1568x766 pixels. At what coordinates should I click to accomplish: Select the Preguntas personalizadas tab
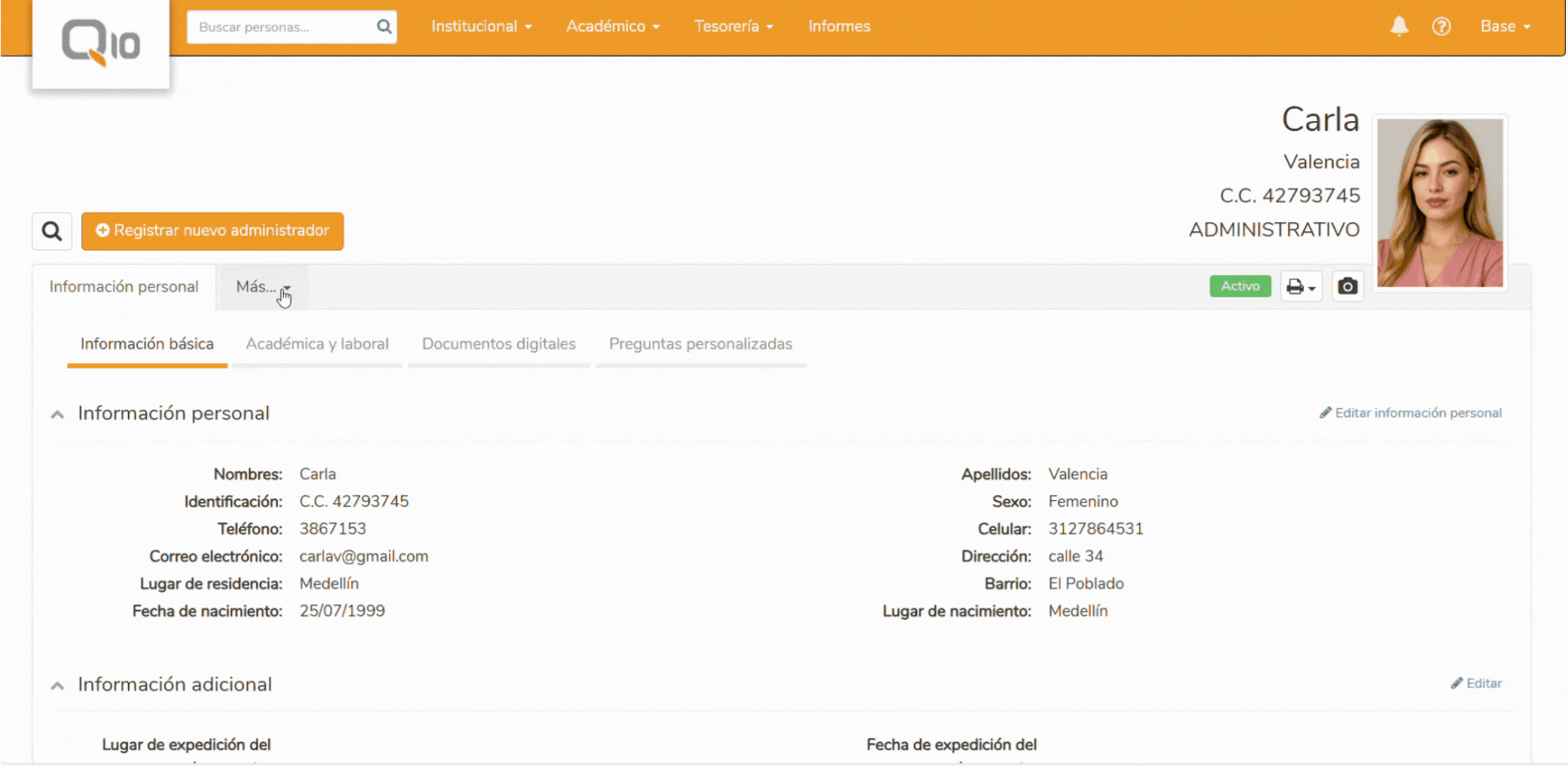point(701,344)
